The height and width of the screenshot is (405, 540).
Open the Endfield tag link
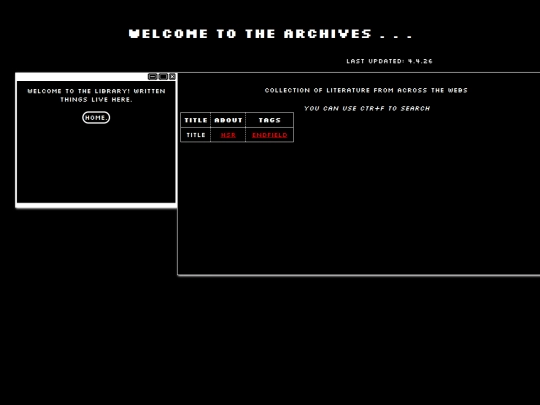269,135
